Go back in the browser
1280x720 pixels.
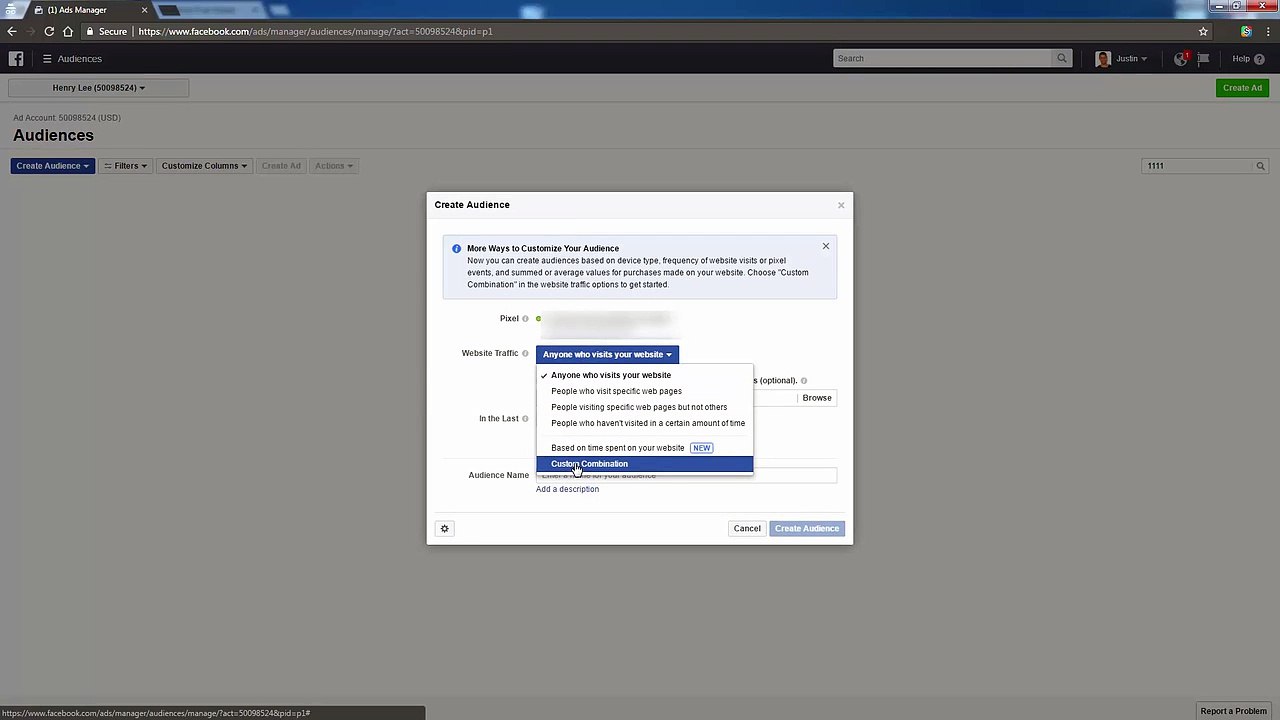(x=12, y=31)
